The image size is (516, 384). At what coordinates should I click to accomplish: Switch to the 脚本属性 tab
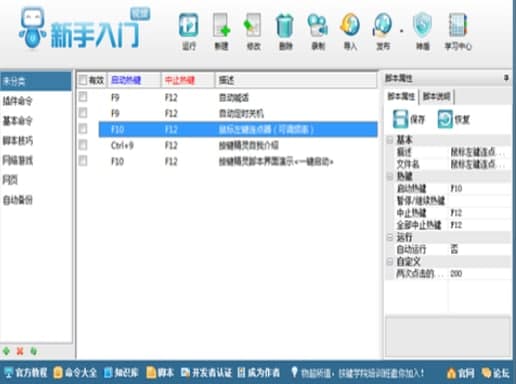tap(401, 97)
